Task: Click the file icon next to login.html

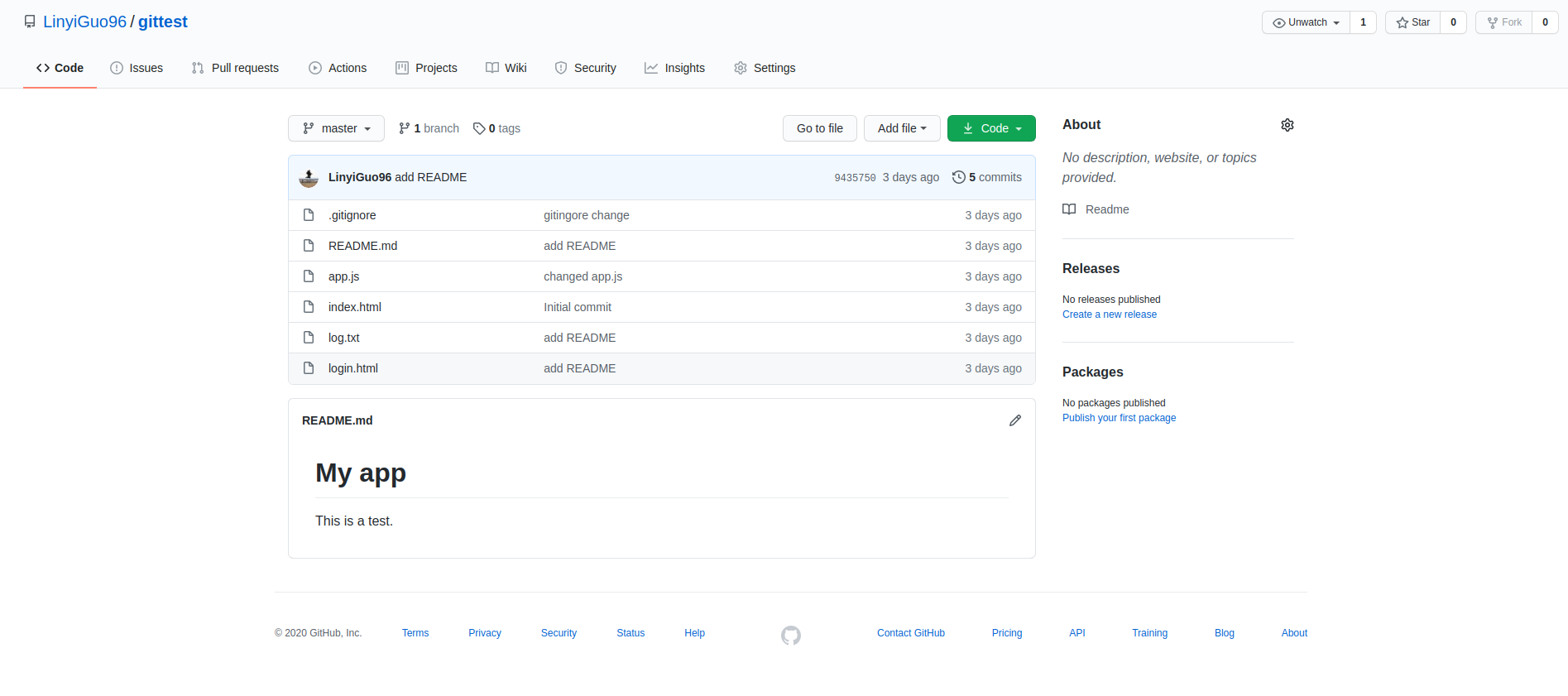Action: (309, 368)
